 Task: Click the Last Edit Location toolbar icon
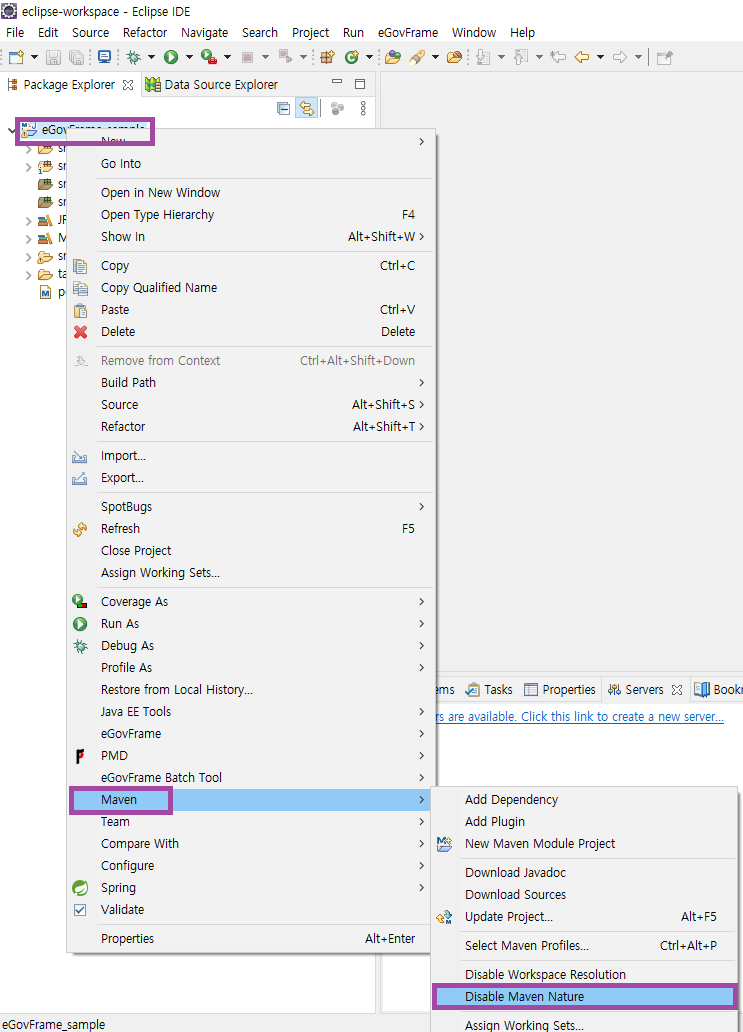(x=558, y=57)
